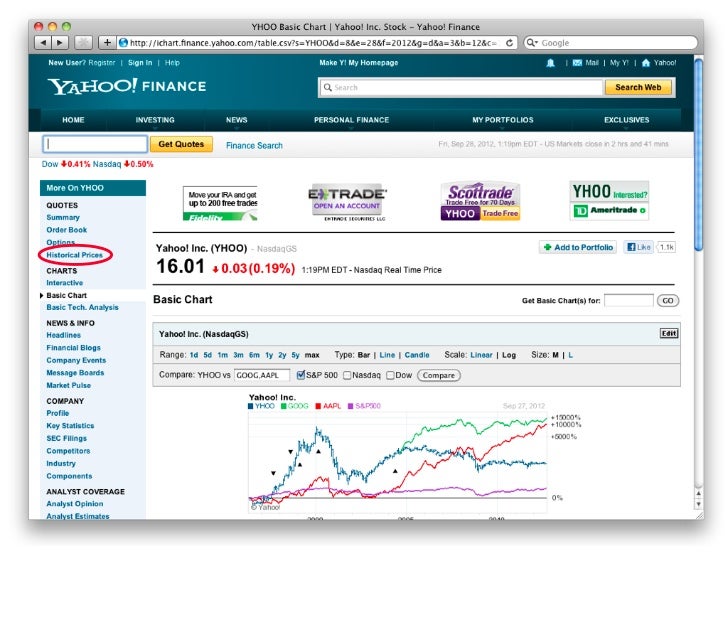Click the Add to Portfolio button
This screenshot has width=728, height=636.
pyautogui.click(x=578, y=247)
